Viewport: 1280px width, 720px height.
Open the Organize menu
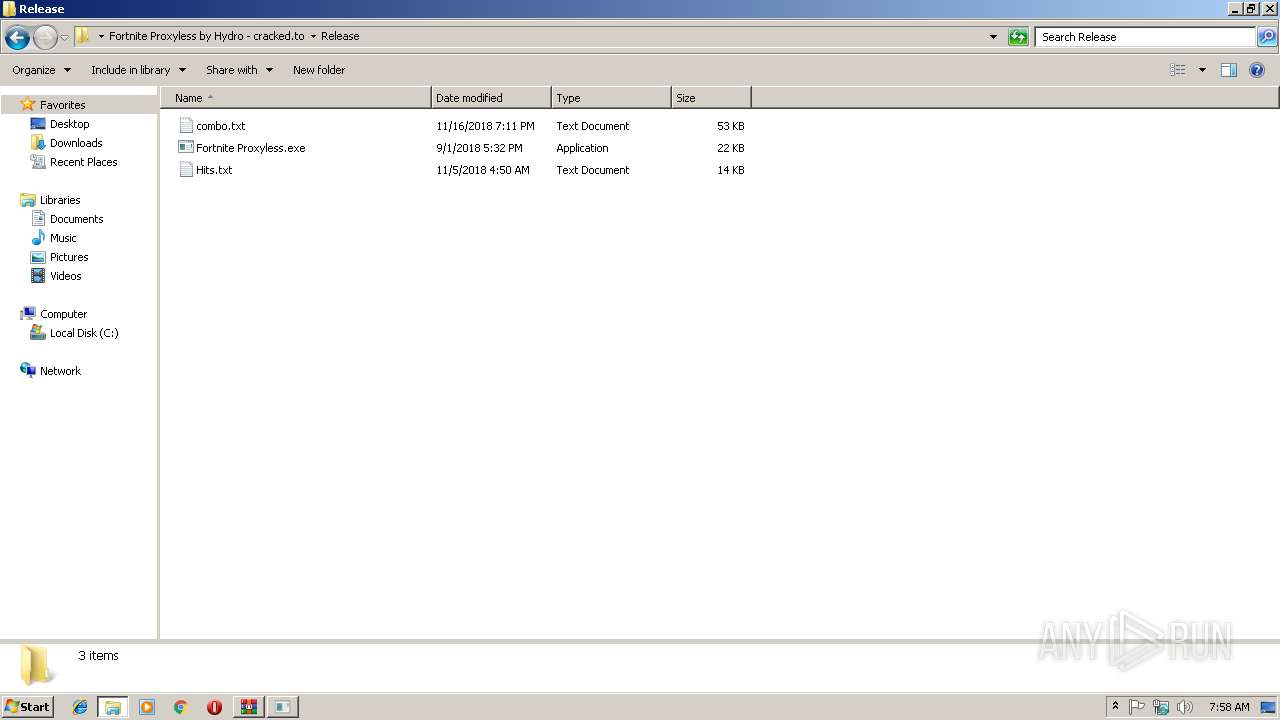pos(41,70)
